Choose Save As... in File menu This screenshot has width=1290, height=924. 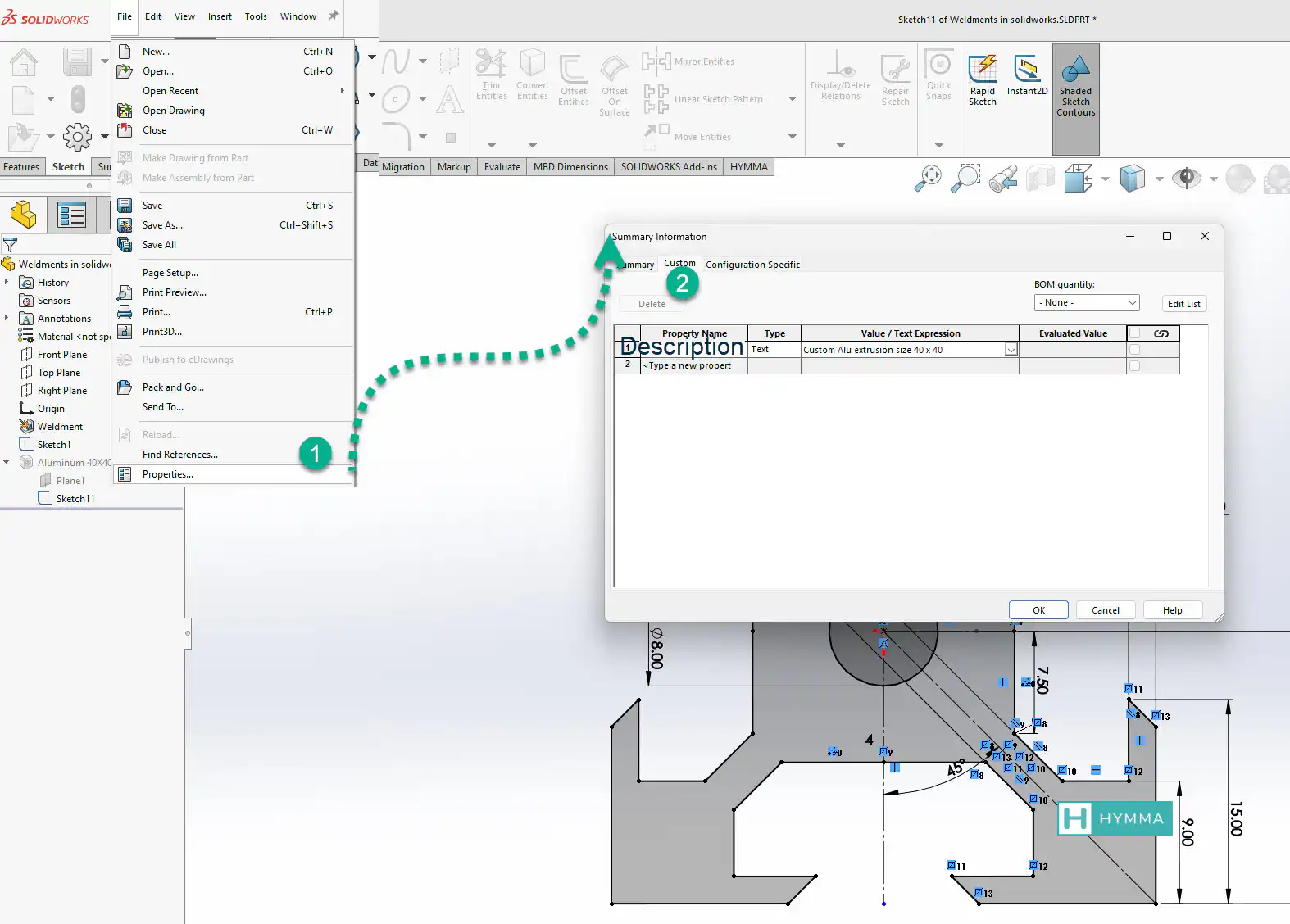point(234,225)
